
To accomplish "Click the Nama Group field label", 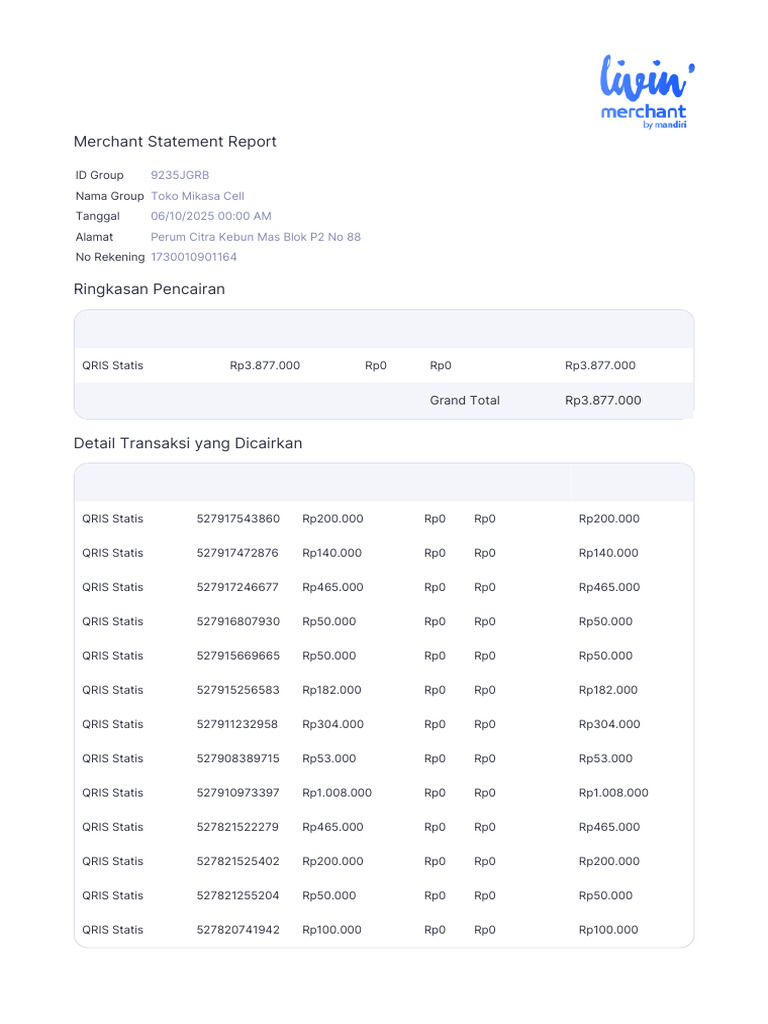I will (x=110, y=196).
